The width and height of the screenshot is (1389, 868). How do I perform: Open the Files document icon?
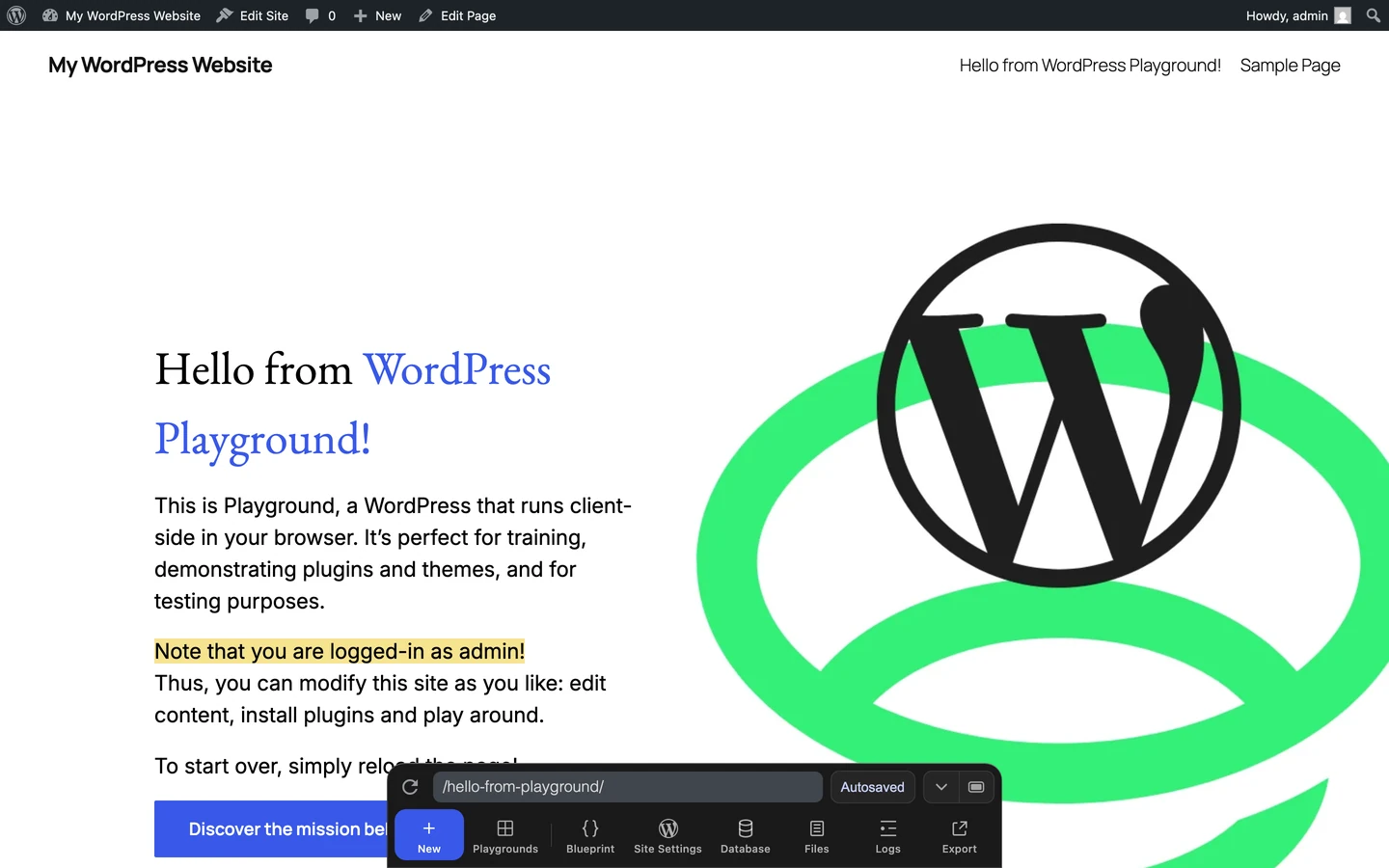(x=817, y=835)
